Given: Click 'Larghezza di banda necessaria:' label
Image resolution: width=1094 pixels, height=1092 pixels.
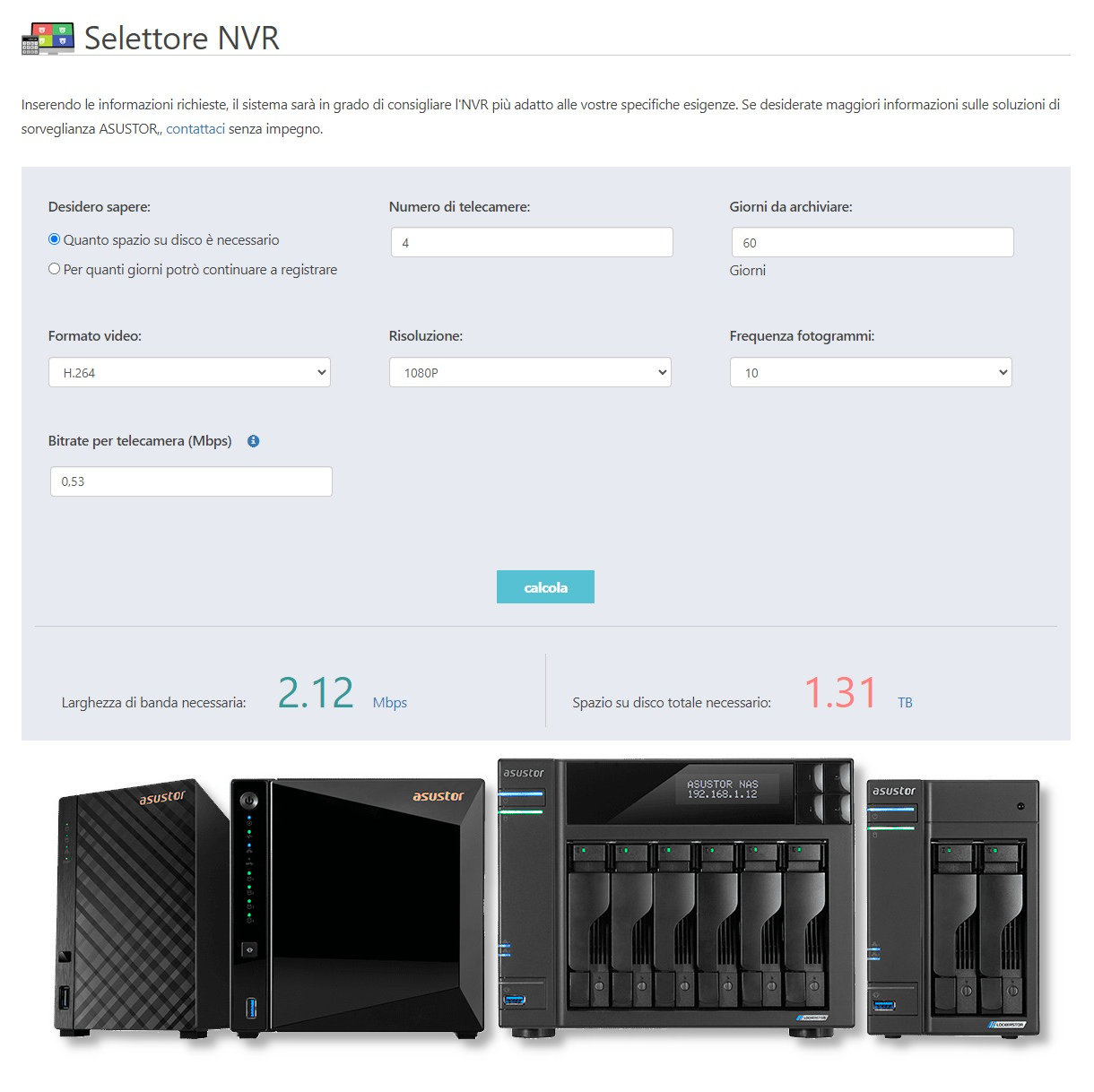Looking at the screenshot, I should (x=153, y=703).
